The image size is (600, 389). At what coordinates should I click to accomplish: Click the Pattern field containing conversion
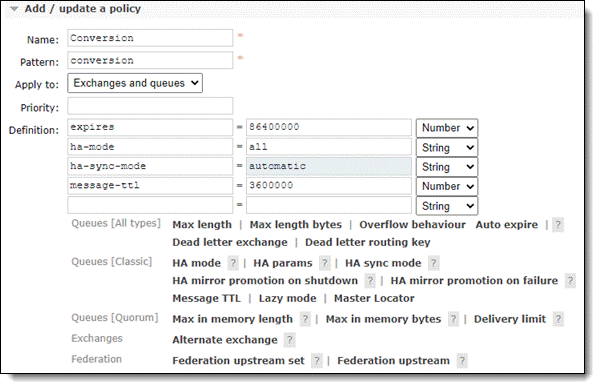click(x=150, y=60)
